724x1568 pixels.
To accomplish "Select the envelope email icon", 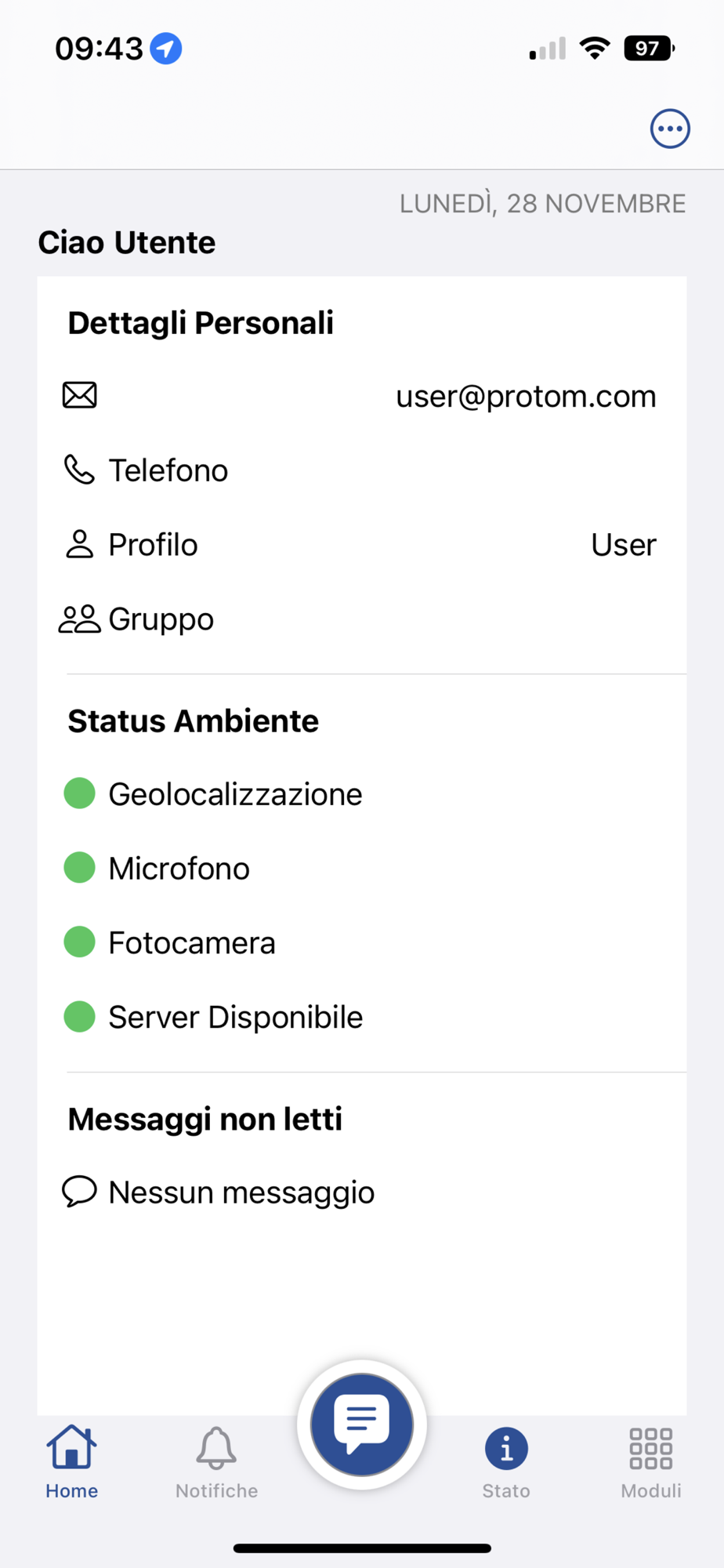I will (79, 395).
